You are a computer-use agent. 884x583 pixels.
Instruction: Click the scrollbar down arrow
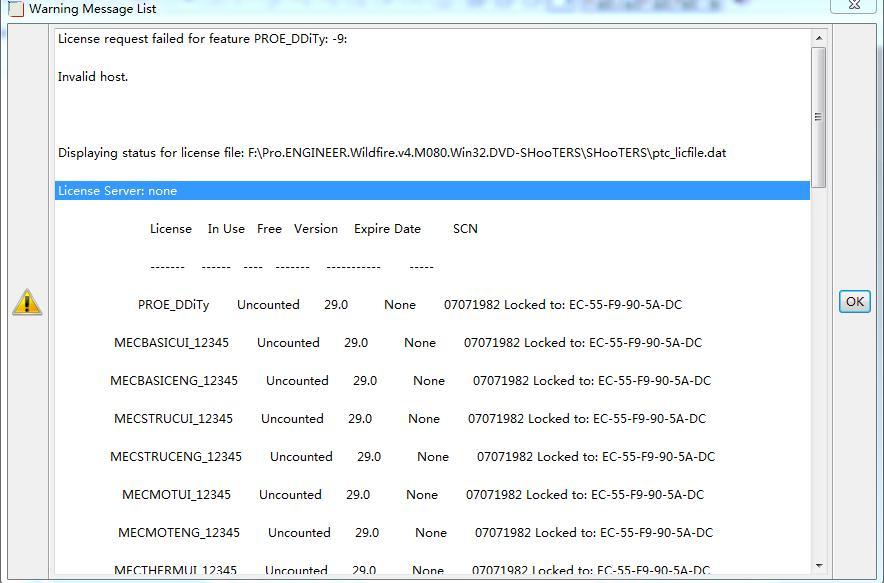click(x=819, y=566)
